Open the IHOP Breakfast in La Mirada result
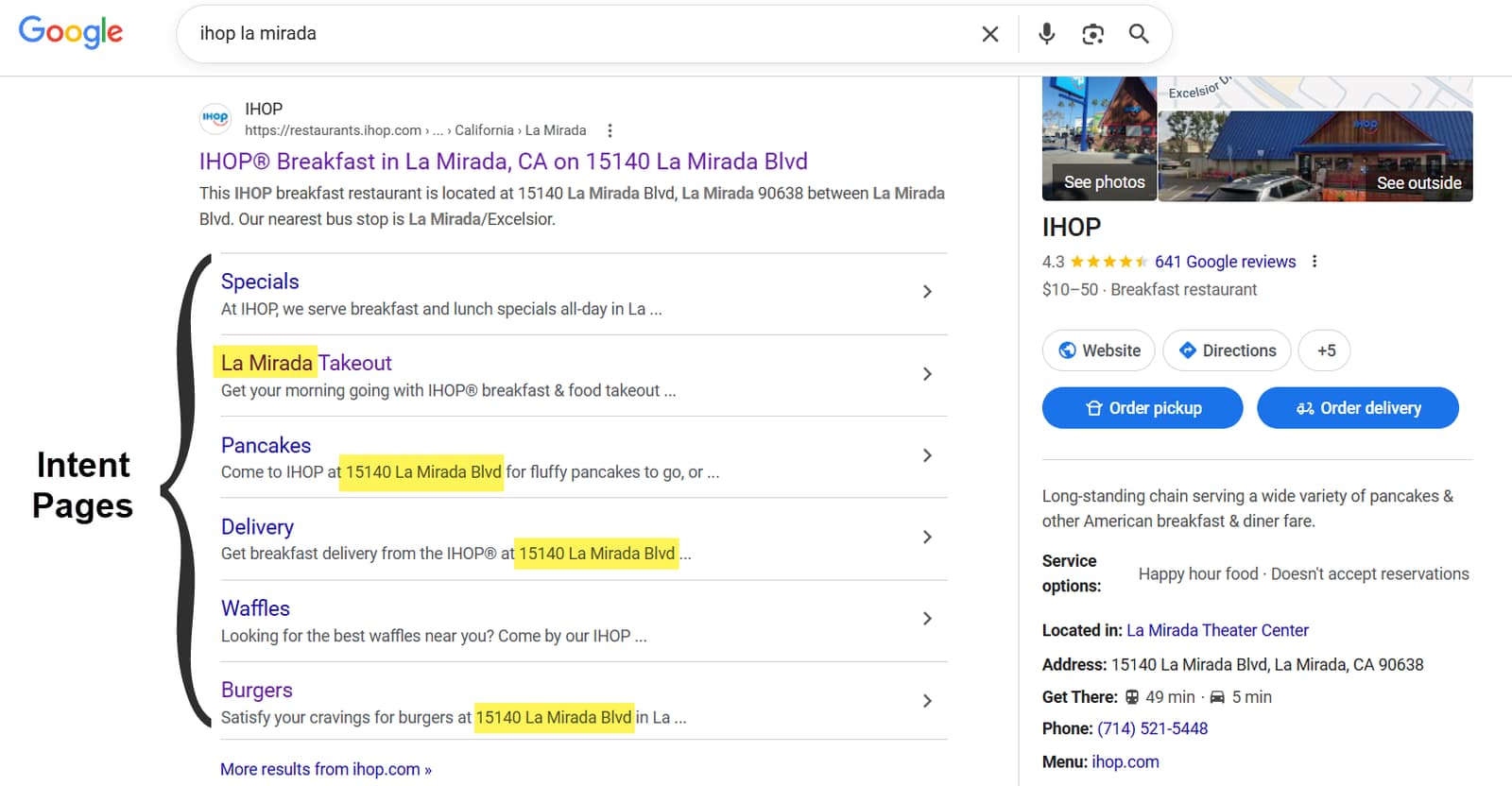Screen dimensions: 1512x786 click(x=503, y=162)
